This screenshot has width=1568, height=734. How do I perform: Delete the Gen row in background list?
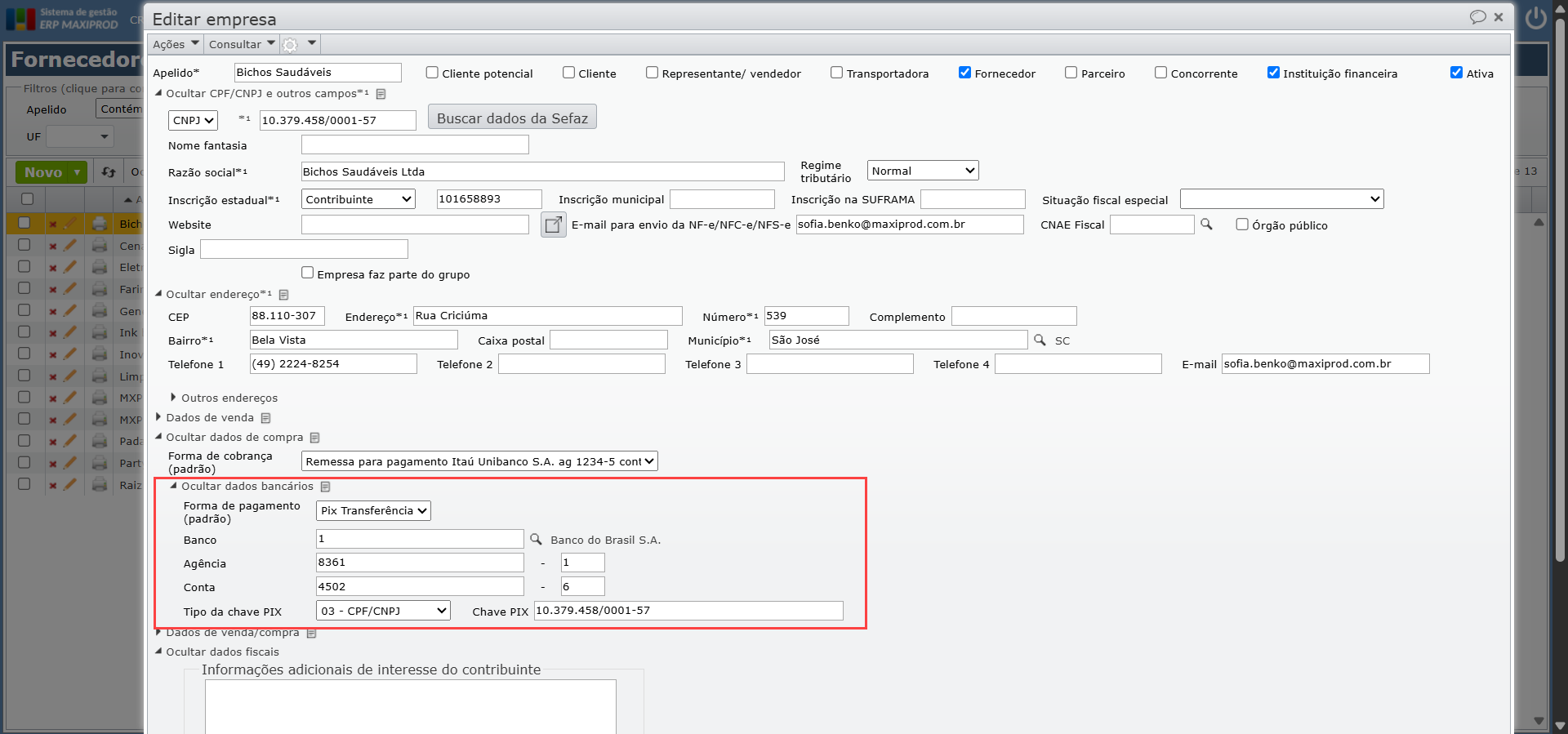(x=52, y=311)
